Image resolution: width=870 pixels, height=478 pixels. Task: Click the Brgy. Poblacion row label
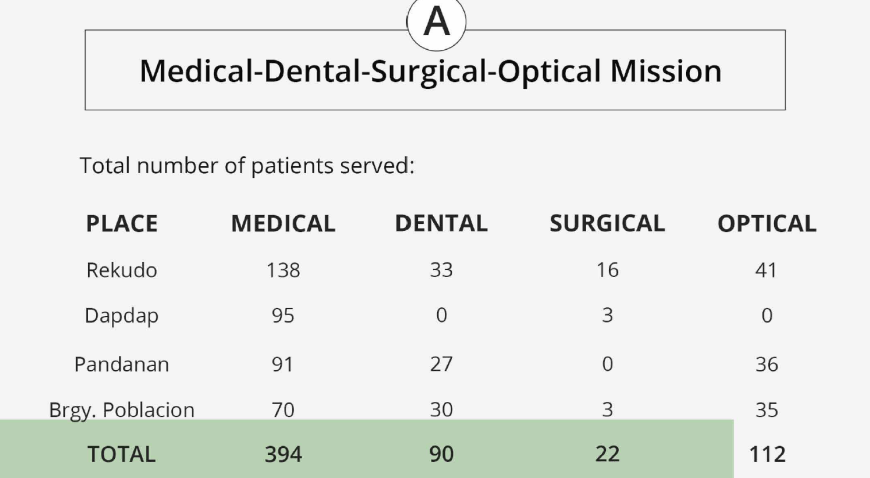pyautogui.click(x=122, y=410)
